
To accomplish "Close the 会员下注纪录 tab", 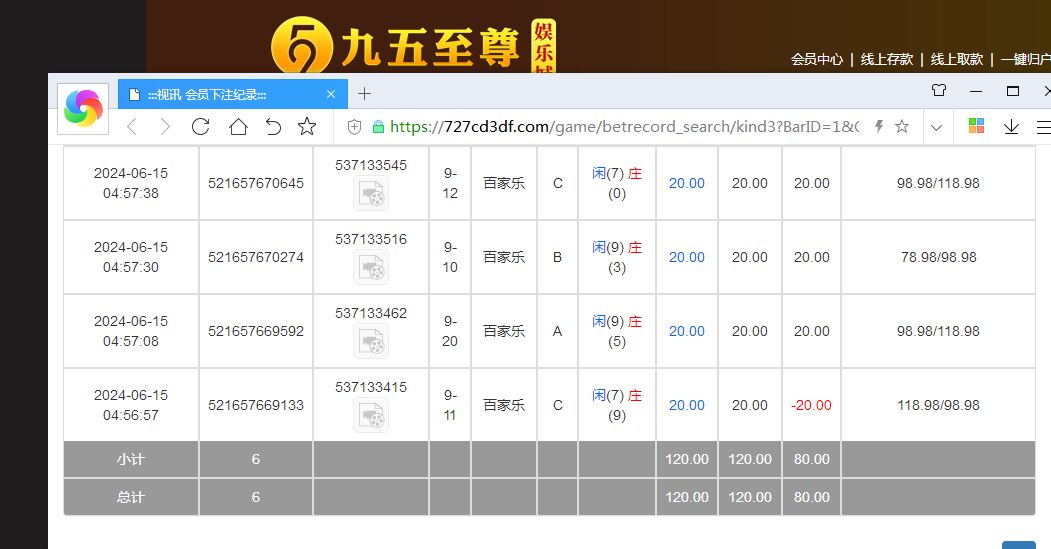I will click(x=331, y=95).
